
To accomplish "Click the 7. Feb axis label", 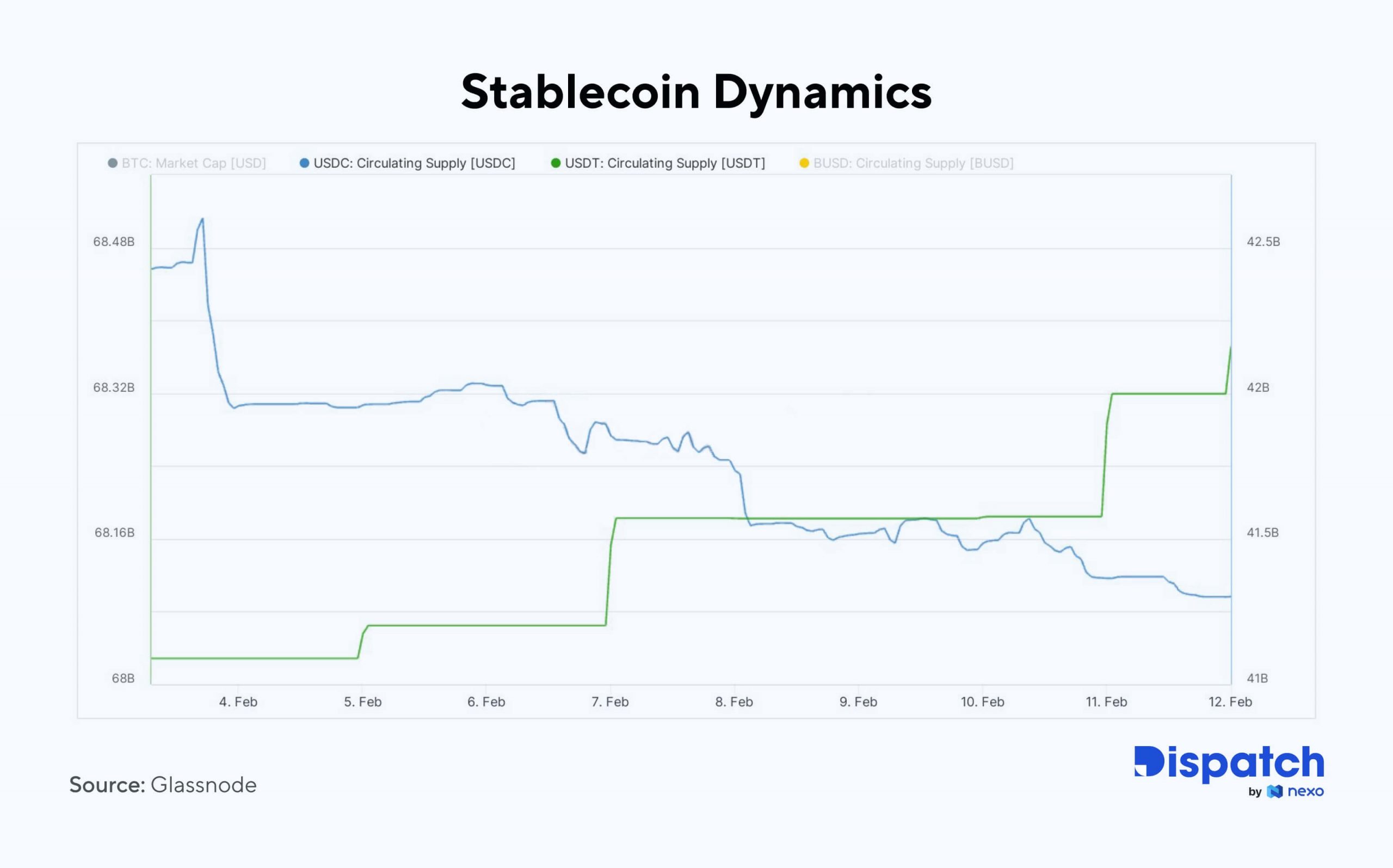I will [610, 701].
